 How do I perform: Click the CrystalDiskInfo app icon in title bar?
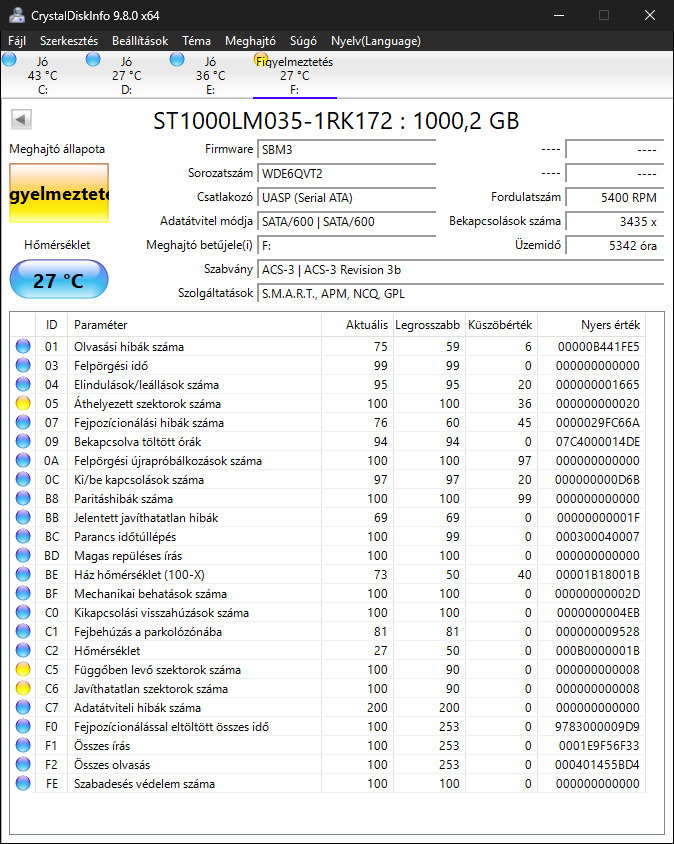tap(15, 15)
